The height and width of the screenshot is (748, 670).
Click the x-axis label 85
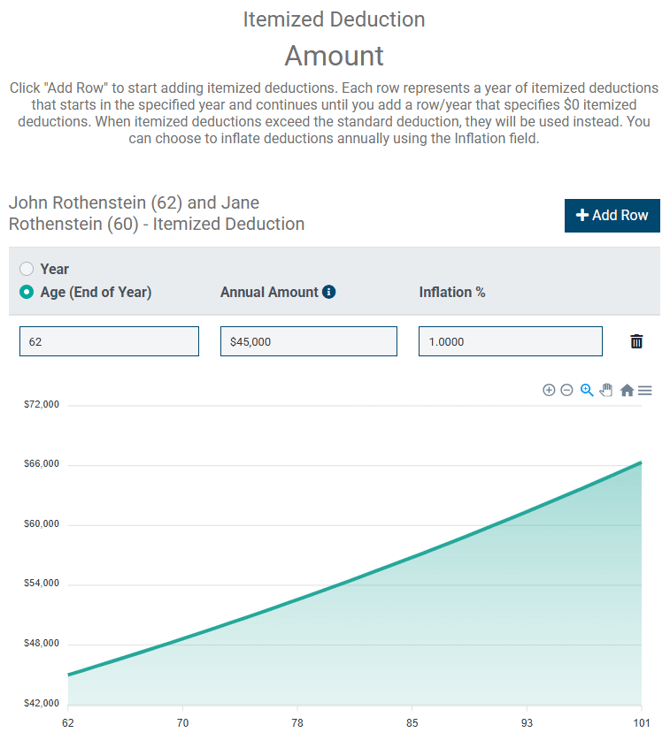[412, 722]
